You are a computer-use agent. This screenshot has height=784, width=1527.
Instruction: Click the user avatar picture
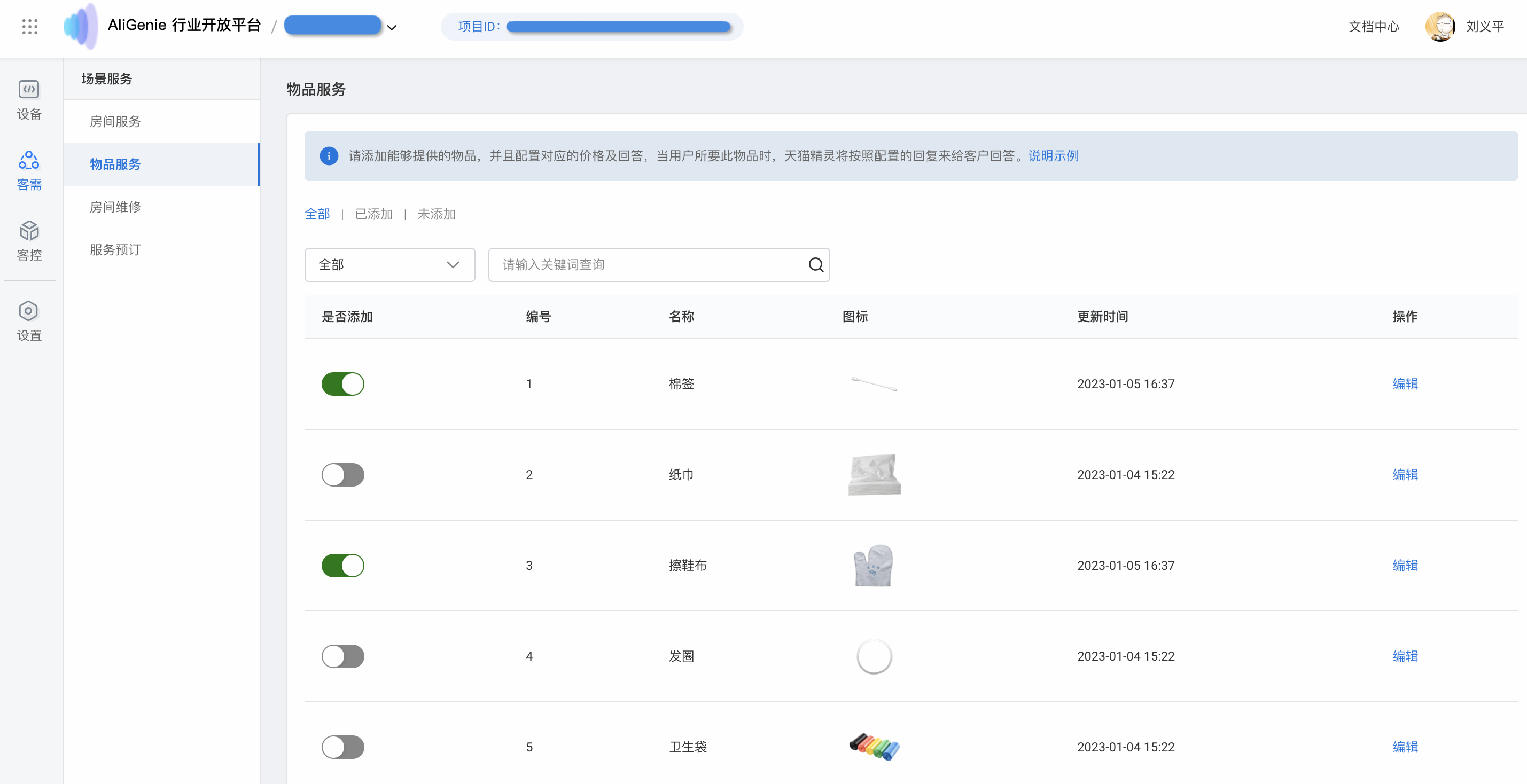tap(1439, 27)
